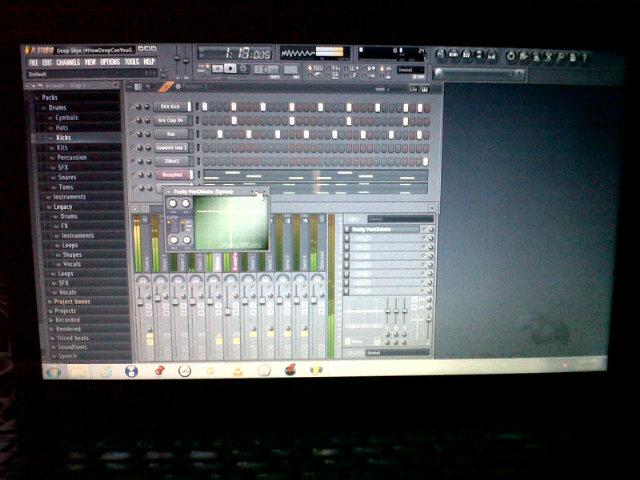Open the Step Sequencer view icon
The height and width of the screenshot is (480, 640).
click(453, 55)
